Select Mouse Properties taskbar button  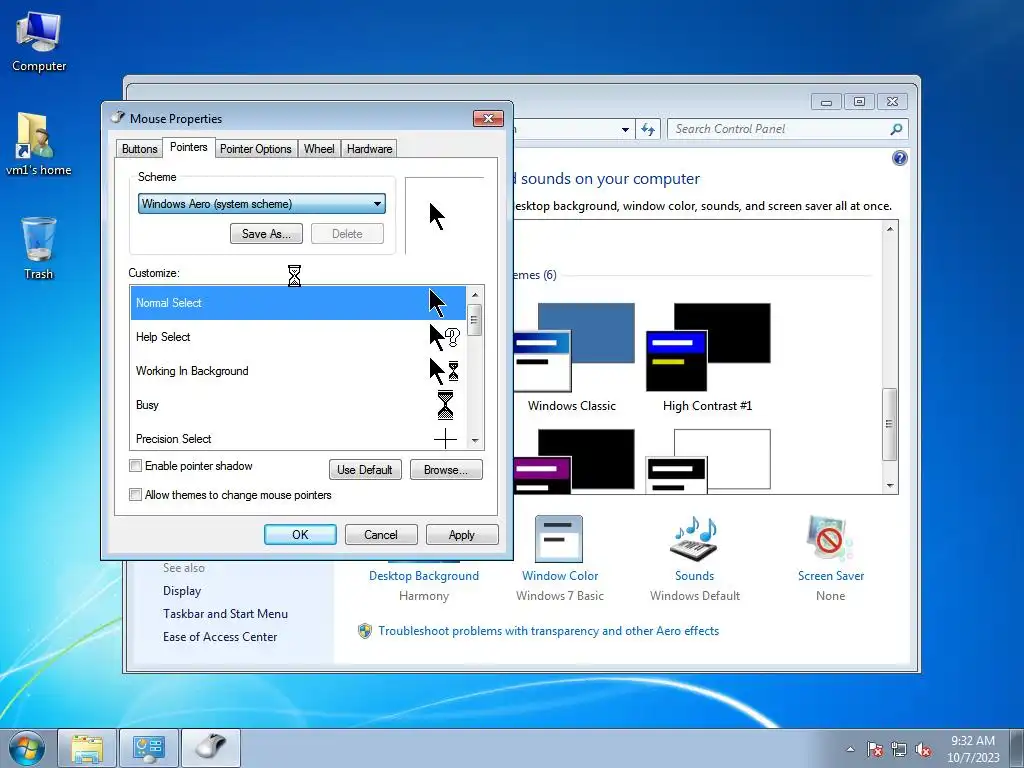(x=211, y=748)
